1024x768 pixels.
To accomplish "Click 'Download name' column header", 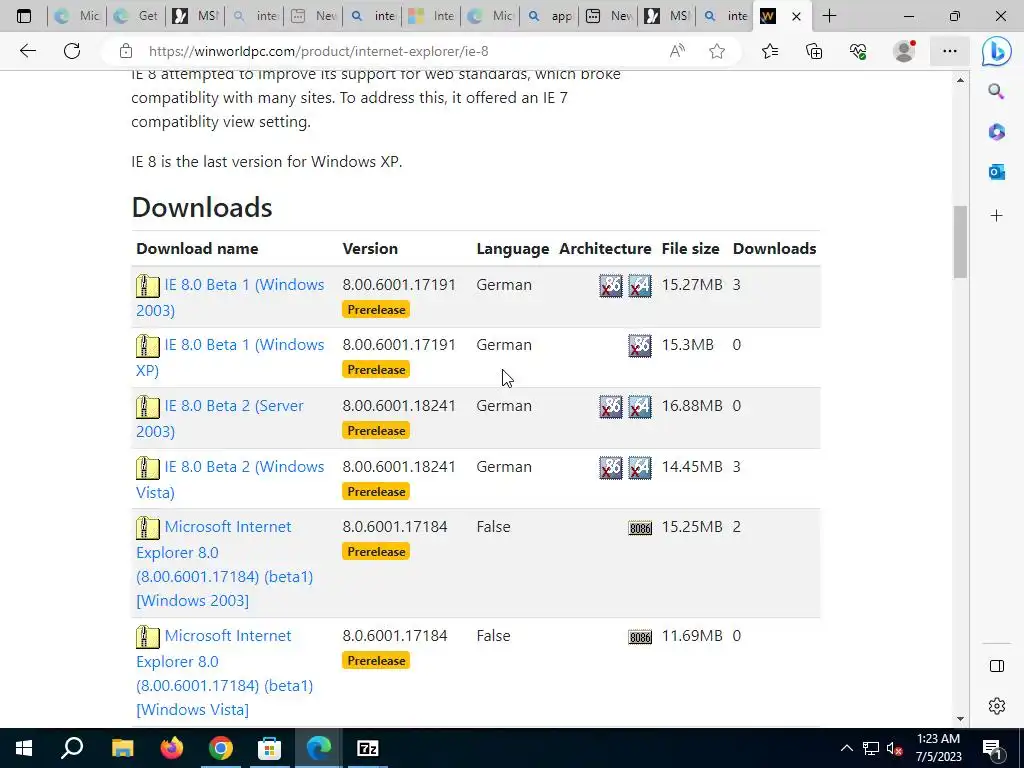I will tap(197, 249).
